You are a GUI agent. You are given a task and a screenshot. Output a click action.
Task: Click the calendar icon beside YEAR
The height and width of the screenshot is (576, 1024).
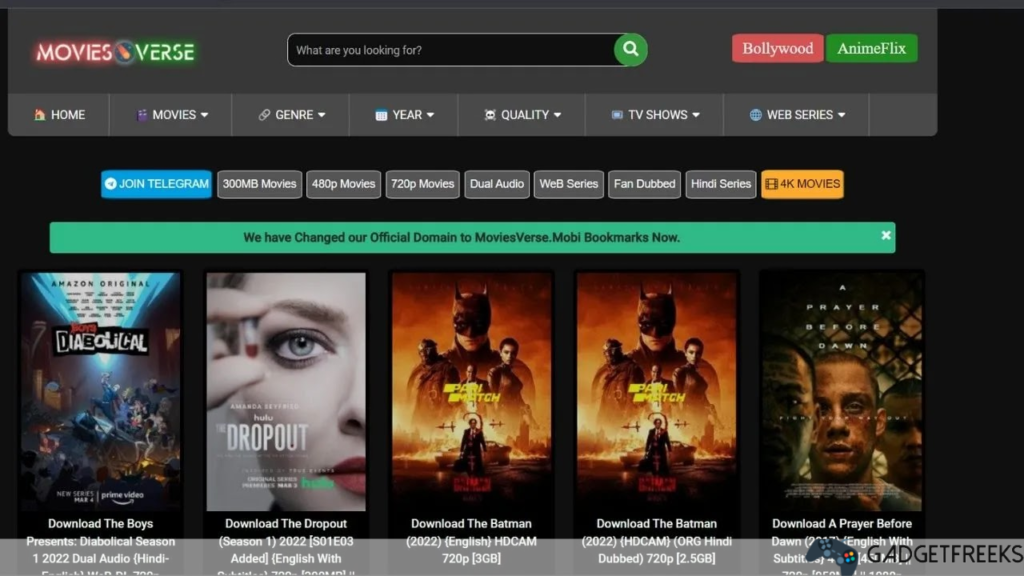pos(382,114)
